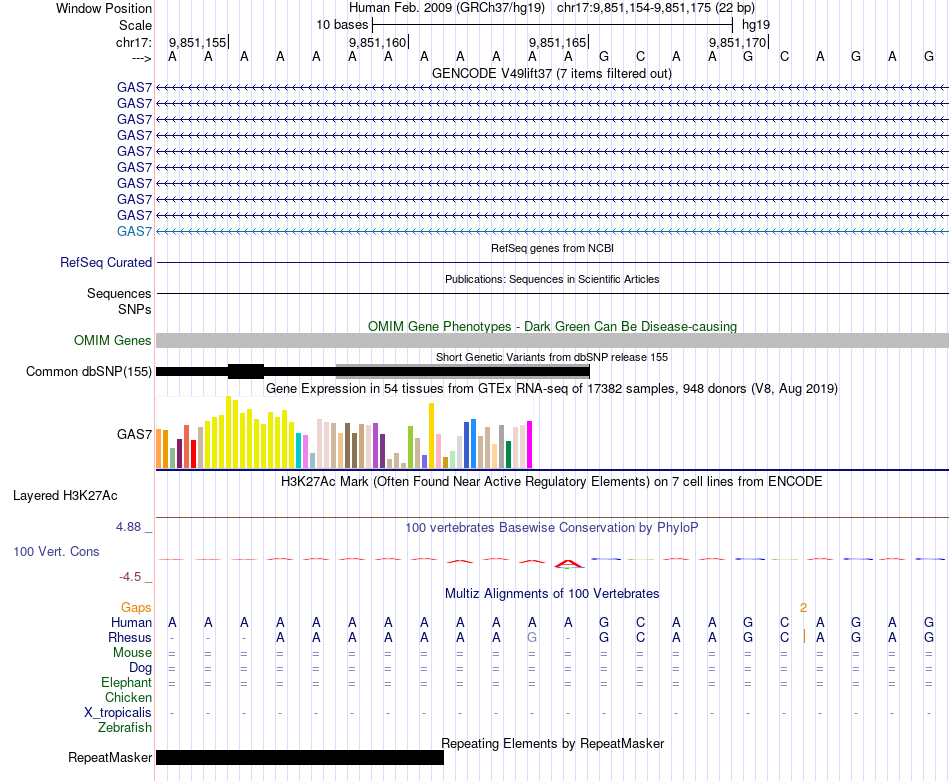Screen dimensions: 950x781
Task: Open the GENCODE V49lift37 track title
Action: 551,73
